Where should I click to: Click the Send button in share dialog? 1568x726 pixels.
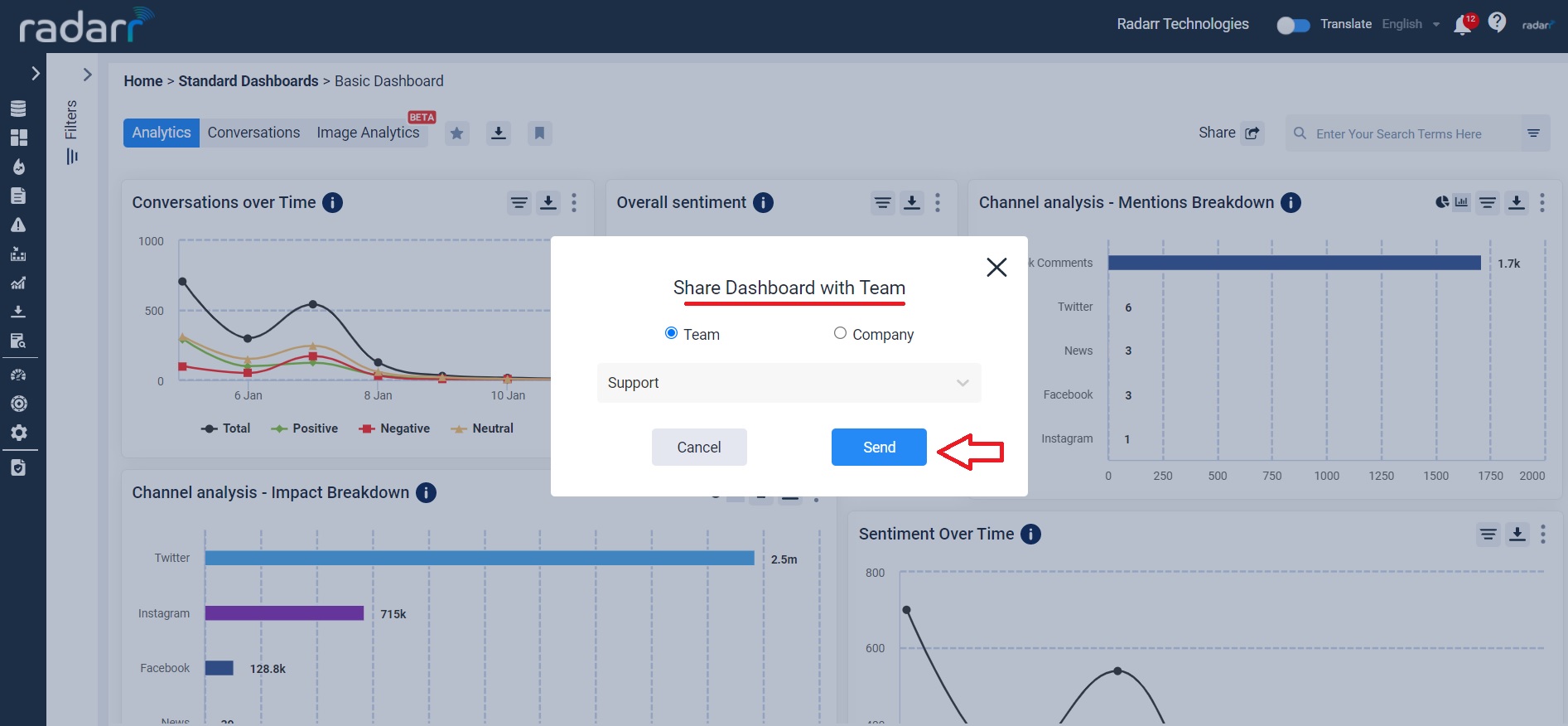point(879,447)
